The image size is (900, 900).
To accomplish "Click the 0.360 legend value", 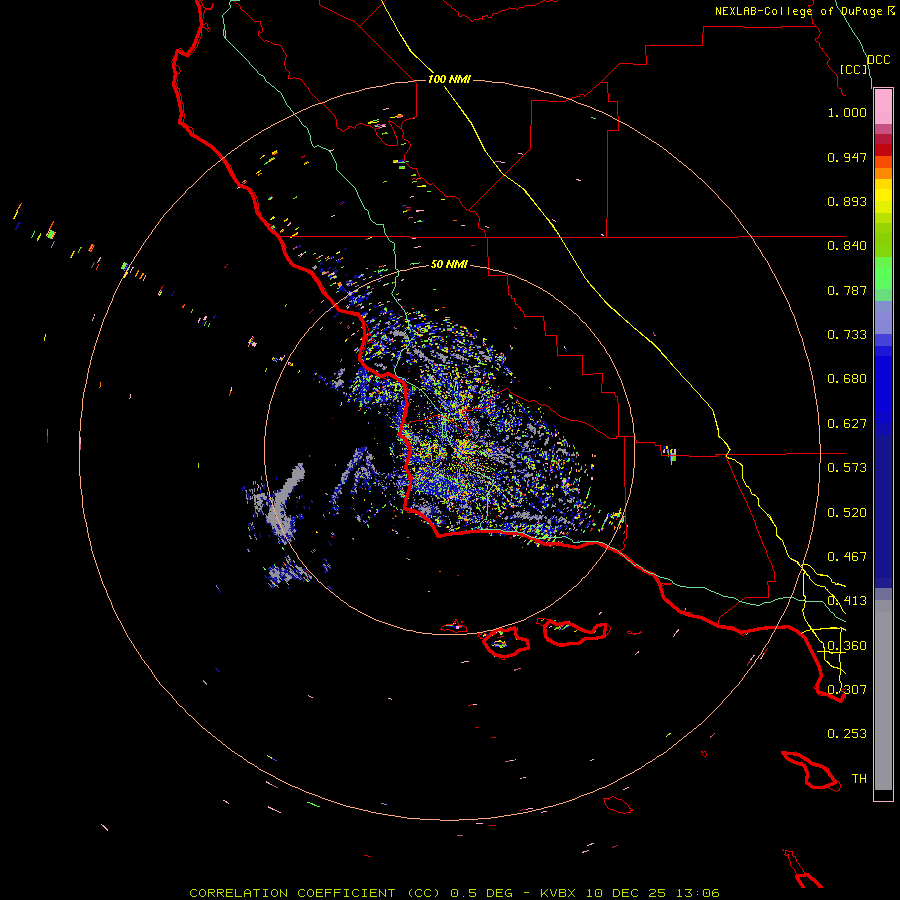I will pos(847,646).
